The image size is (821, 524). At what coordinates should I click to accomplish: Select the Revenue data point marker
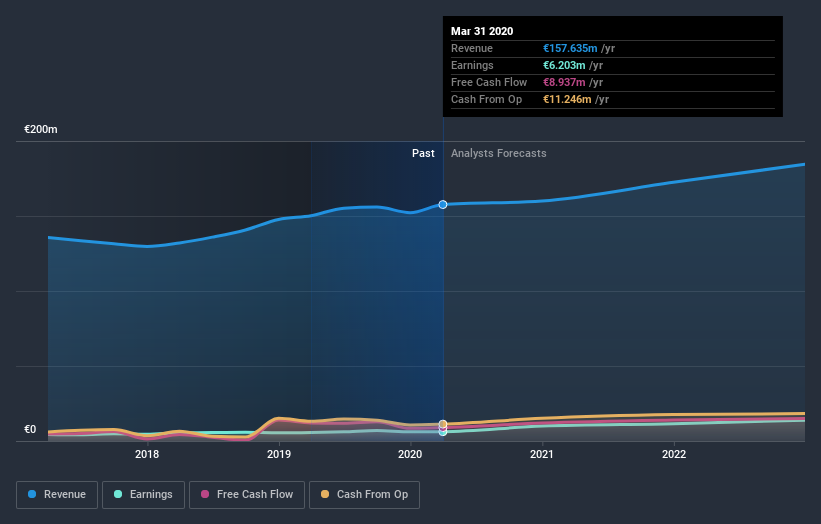click(443, 205)
